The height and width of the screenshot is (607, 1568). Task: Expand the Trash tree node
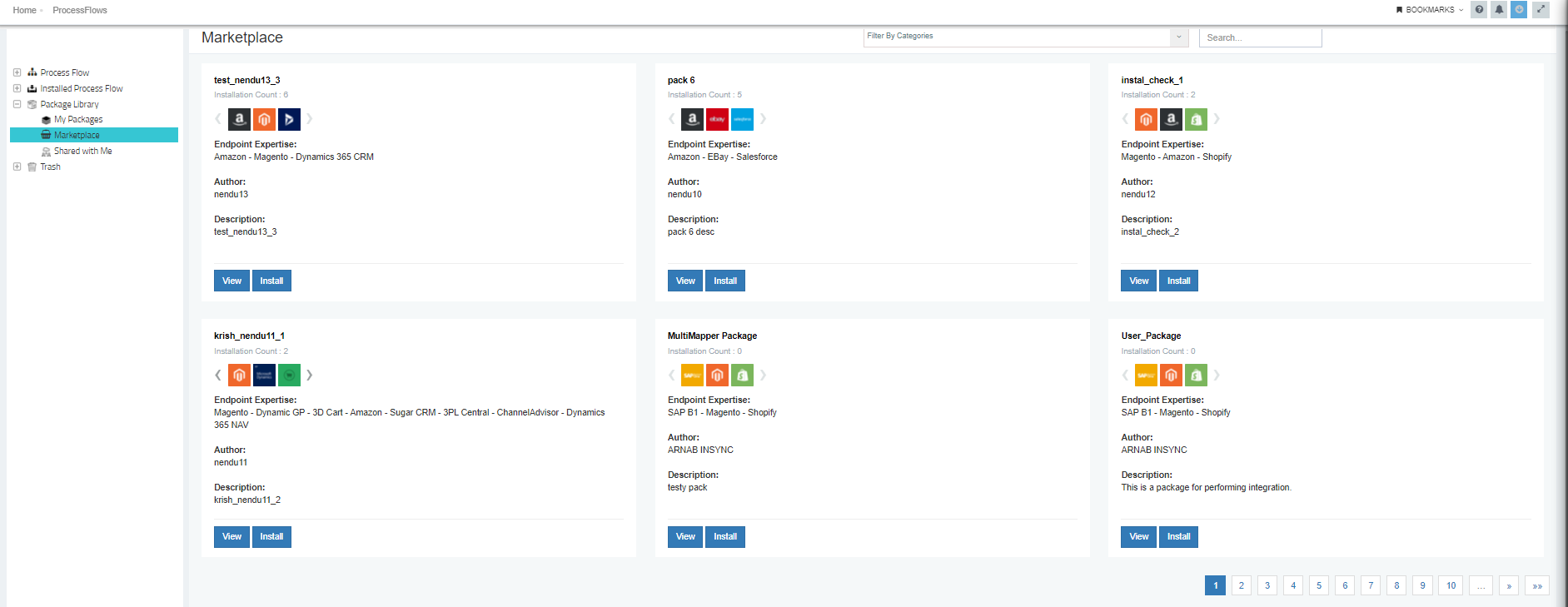pos(17,167)
